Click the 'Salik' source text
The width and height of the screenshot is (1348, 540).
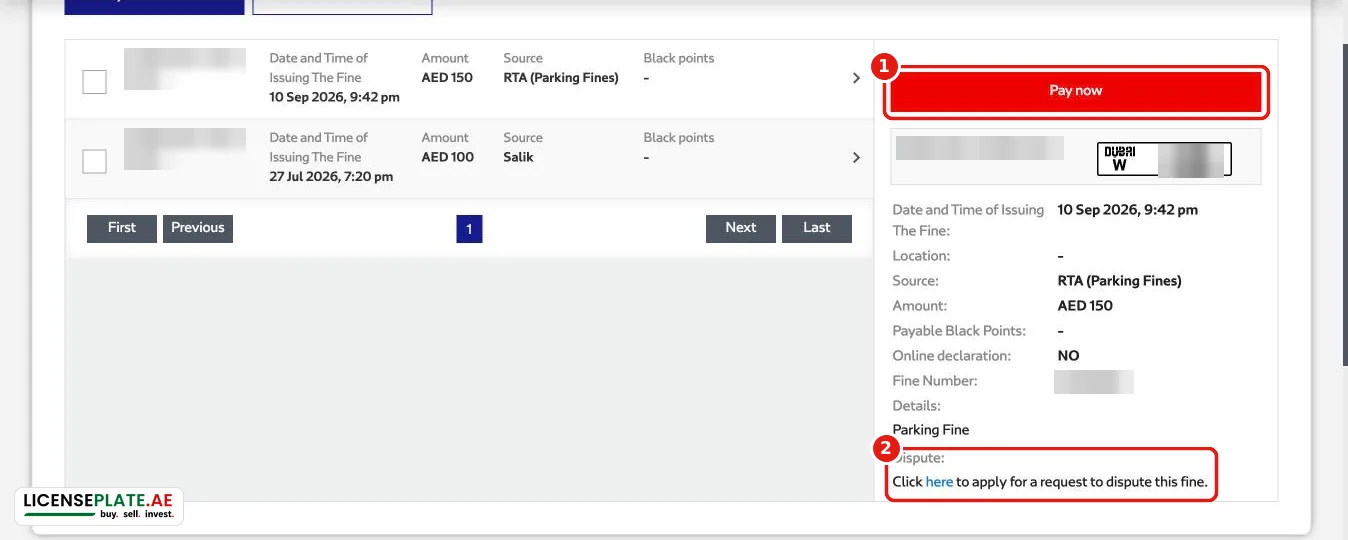(x=518, y=157)
